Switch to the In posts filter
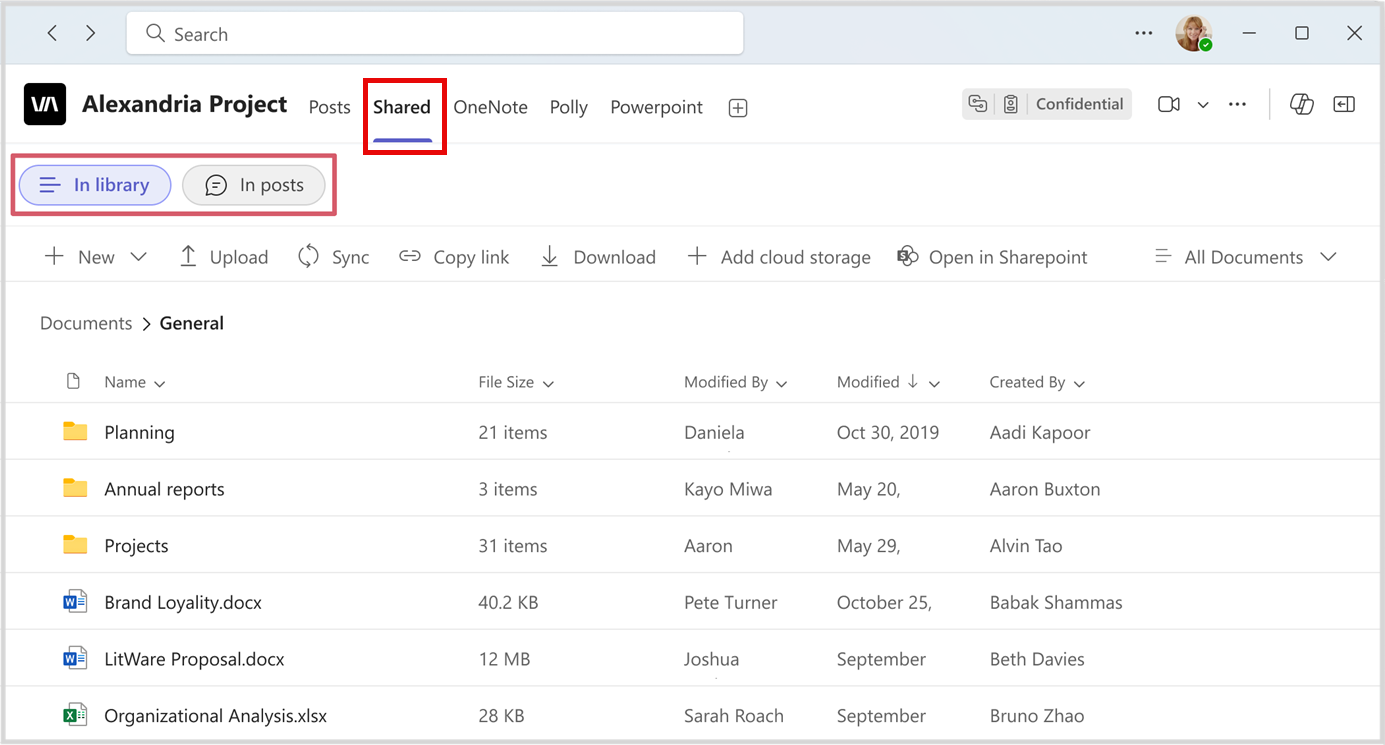 [253, 184]
